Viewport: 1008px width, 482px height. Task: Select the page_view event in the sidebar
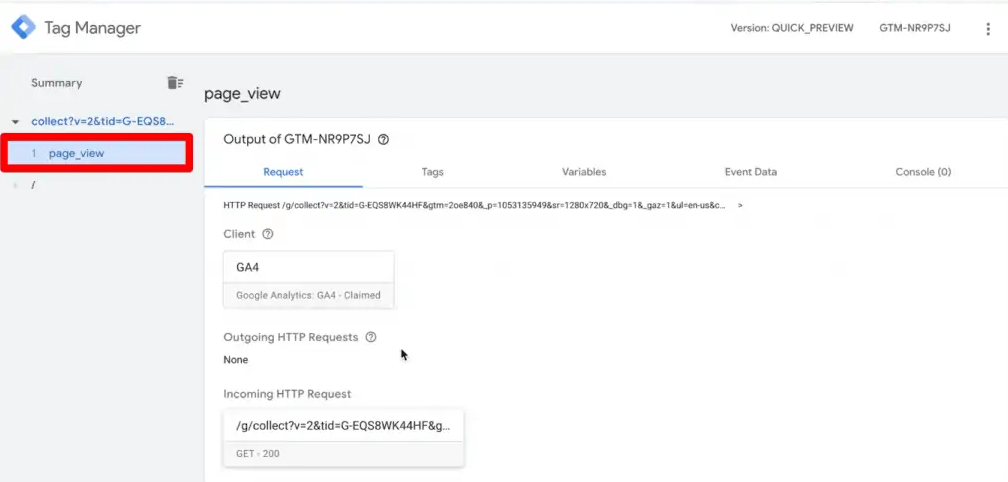(x=96, y=154)
